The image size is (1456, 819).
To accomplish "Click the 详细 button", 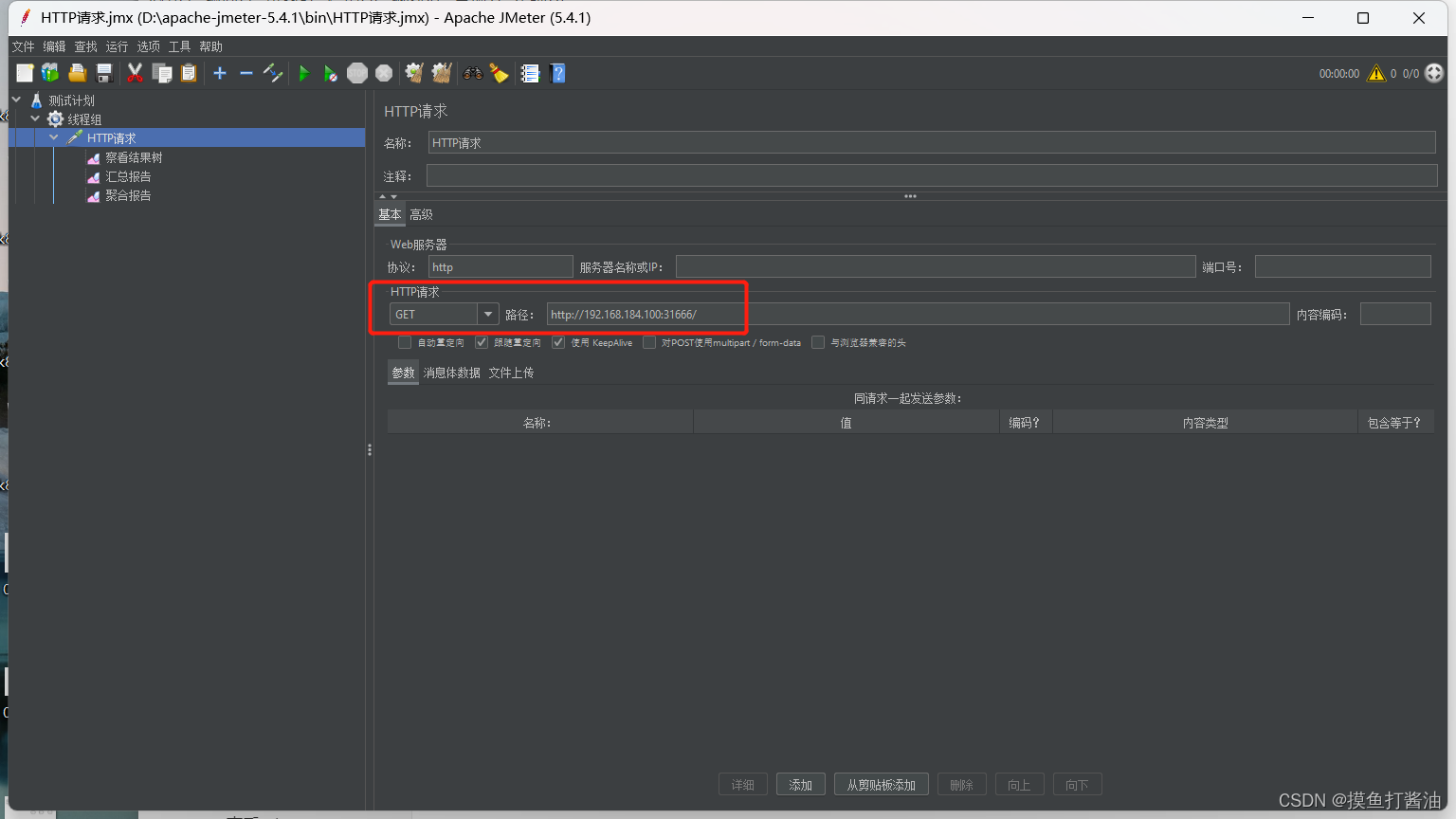I will (x=743, y=785).
